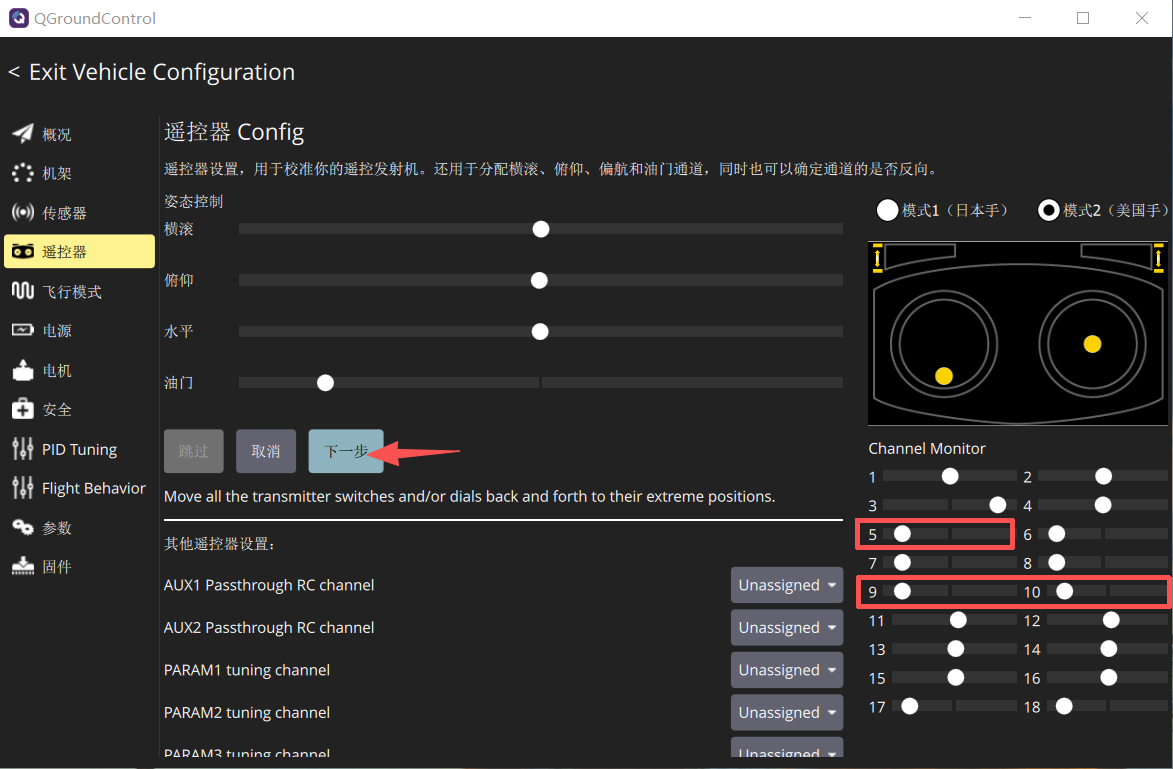Click the QGroundControl app logo

(19, 18)
